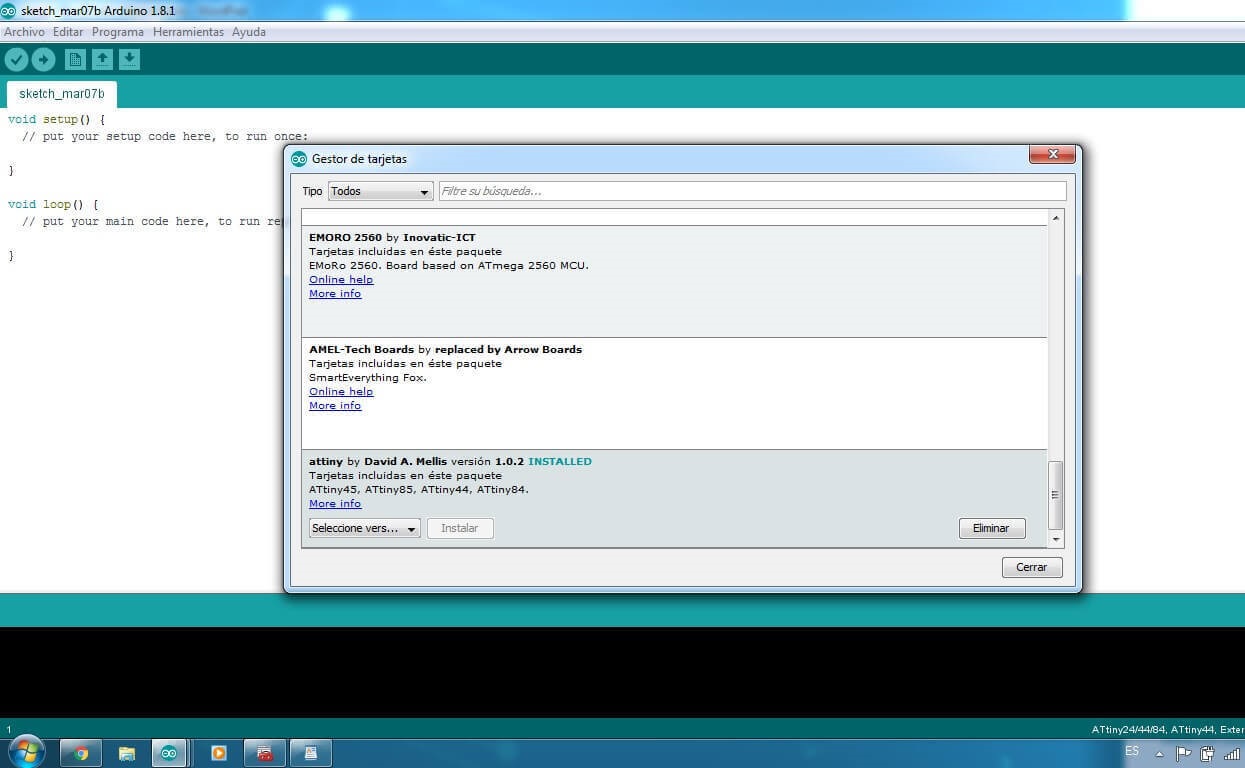This screenshot has width=1245, height=768.
Task: Open the media player taskbar icon
Action: click(219, 753)
